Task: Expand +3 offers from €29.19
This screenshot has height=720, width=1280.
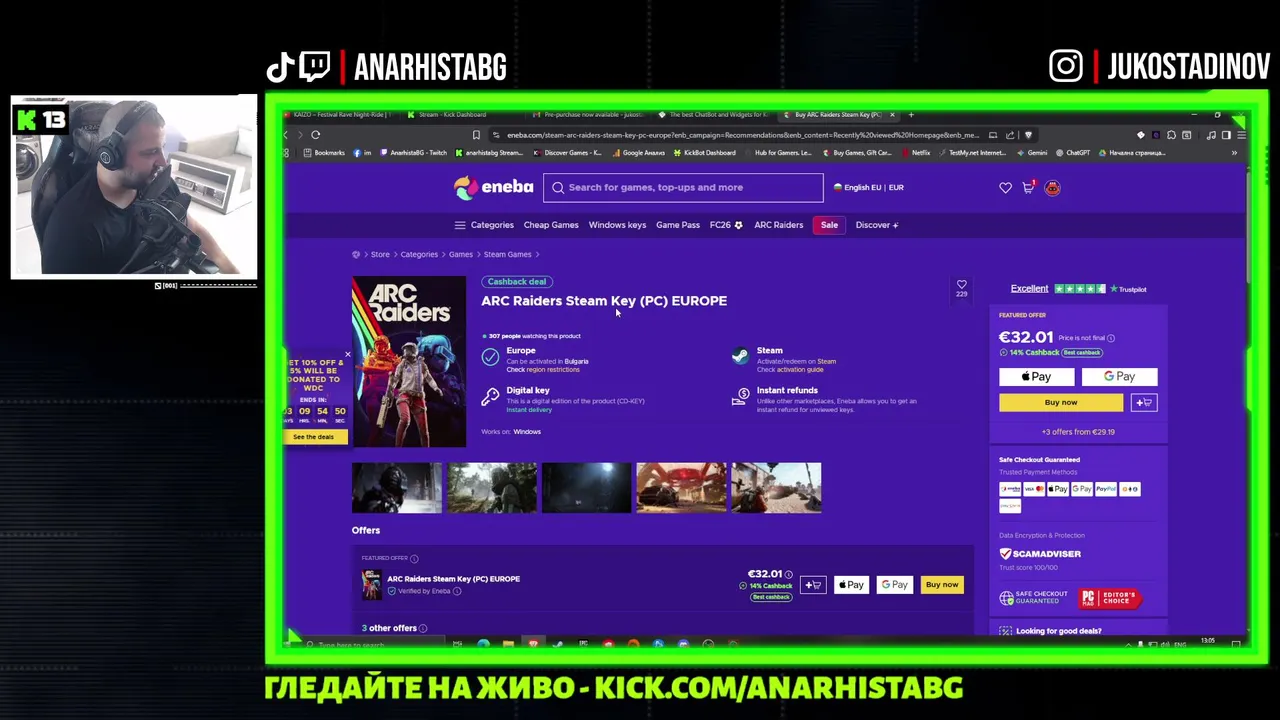Action: point(1078,432)
